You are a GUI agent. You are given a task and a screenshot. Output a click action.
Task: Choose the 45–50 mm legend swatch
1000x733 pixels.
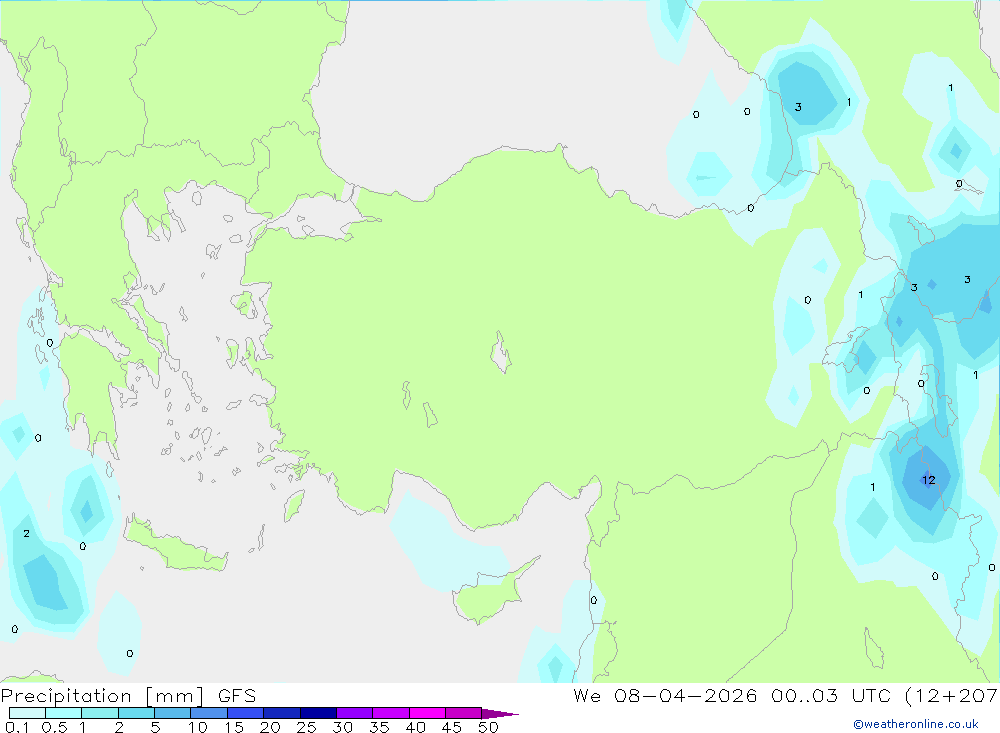[463, 713]
